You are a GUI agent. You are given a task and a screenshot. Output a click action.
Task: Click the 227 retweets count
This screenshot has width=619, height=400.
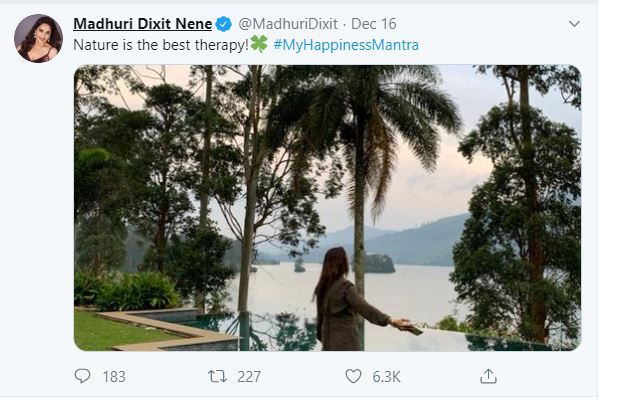pos(248,376)
